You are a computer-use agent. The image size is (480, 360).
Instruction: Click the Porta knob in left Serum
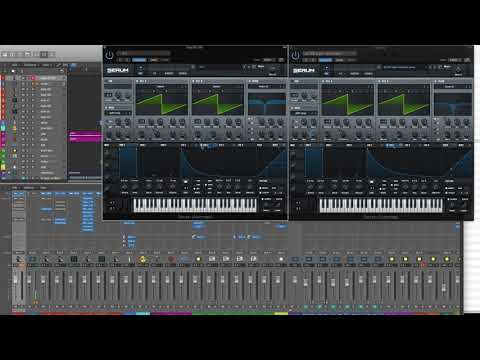tap(267, 204)
